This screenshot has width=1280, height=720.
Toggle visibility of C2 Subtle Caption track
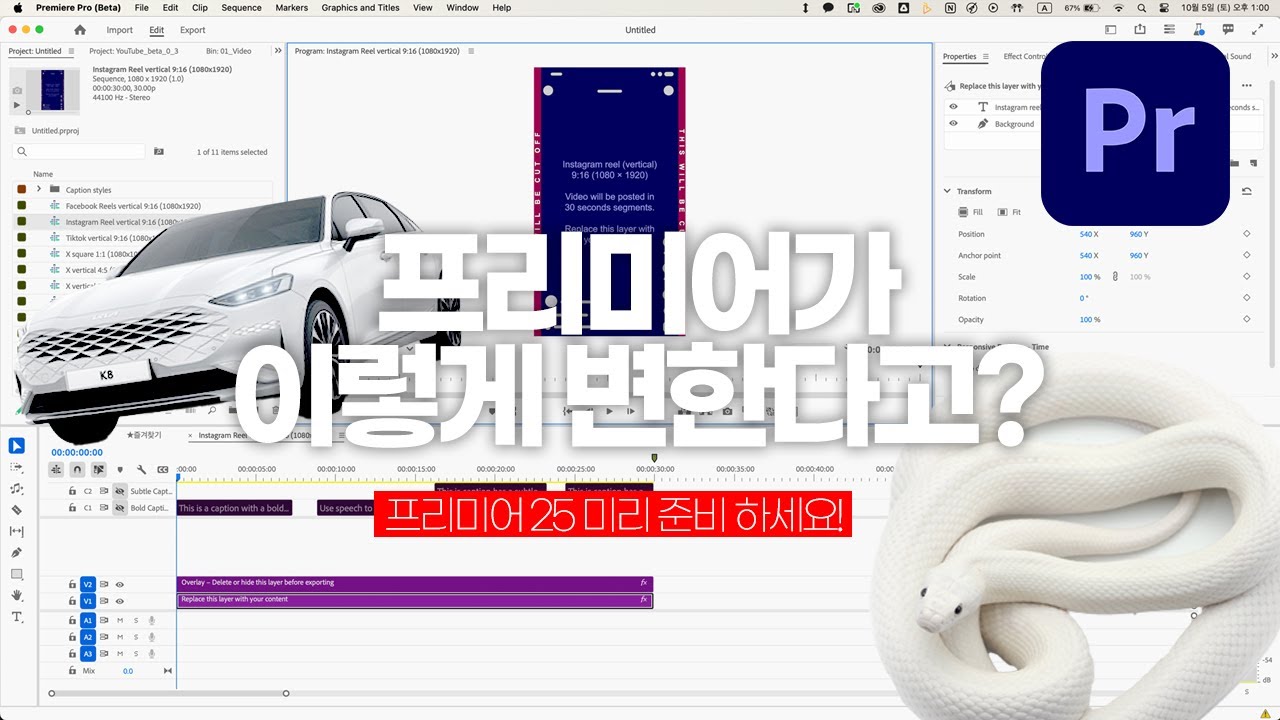click(x=119, y=491)
